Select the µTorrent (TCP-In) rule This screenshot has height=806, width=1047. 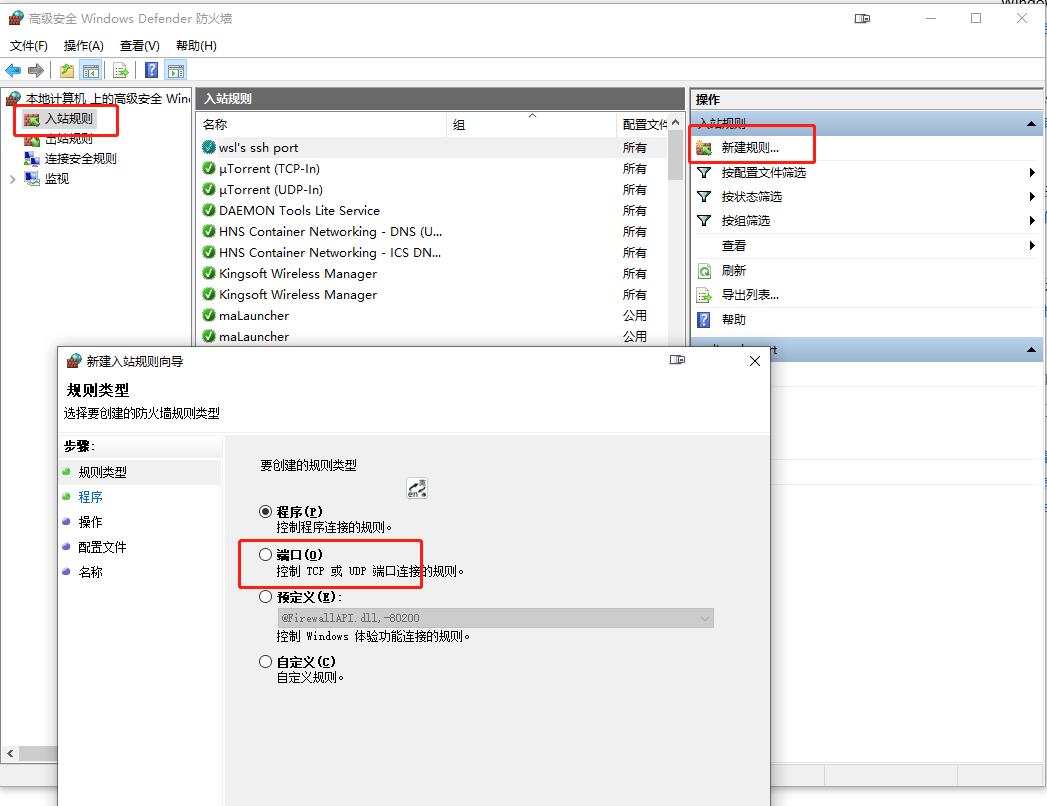coord(432,169)
